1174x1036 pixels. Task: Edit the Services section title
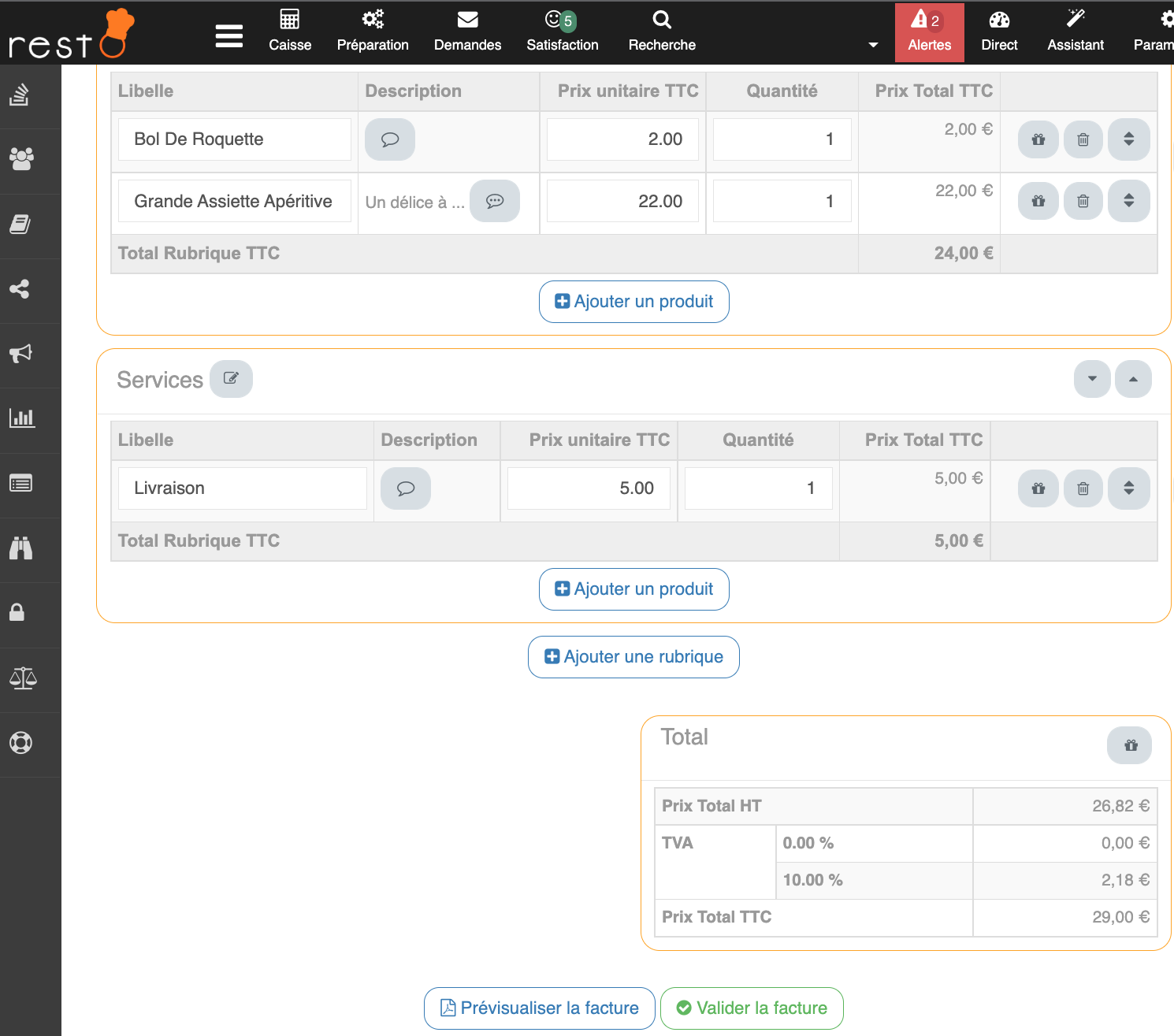231,379
